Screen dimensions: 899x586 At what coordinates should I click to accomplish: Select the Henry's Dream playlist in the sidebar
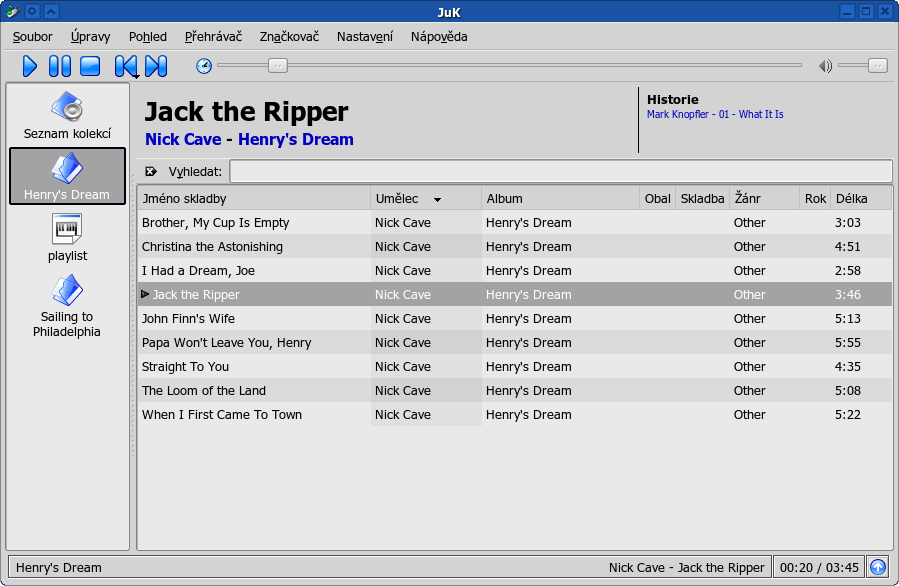coord(67,176)
